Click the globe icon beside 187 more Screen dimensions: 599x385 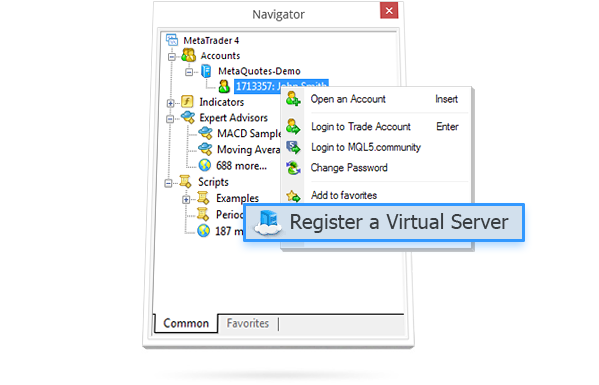pos(204,230)
